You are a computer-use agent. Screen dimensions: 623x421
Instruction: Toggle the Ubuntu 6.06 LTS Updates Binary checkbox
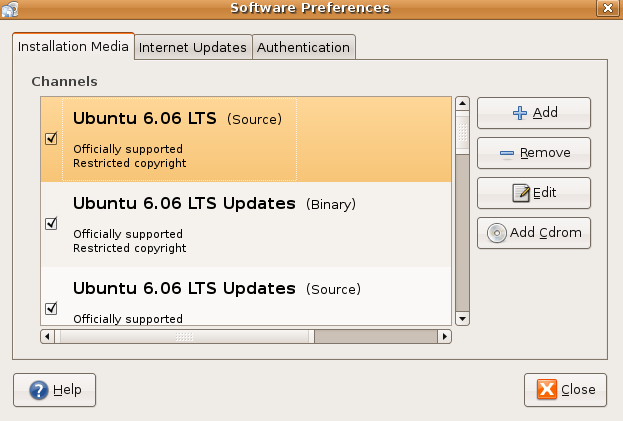tap(51, 224)
